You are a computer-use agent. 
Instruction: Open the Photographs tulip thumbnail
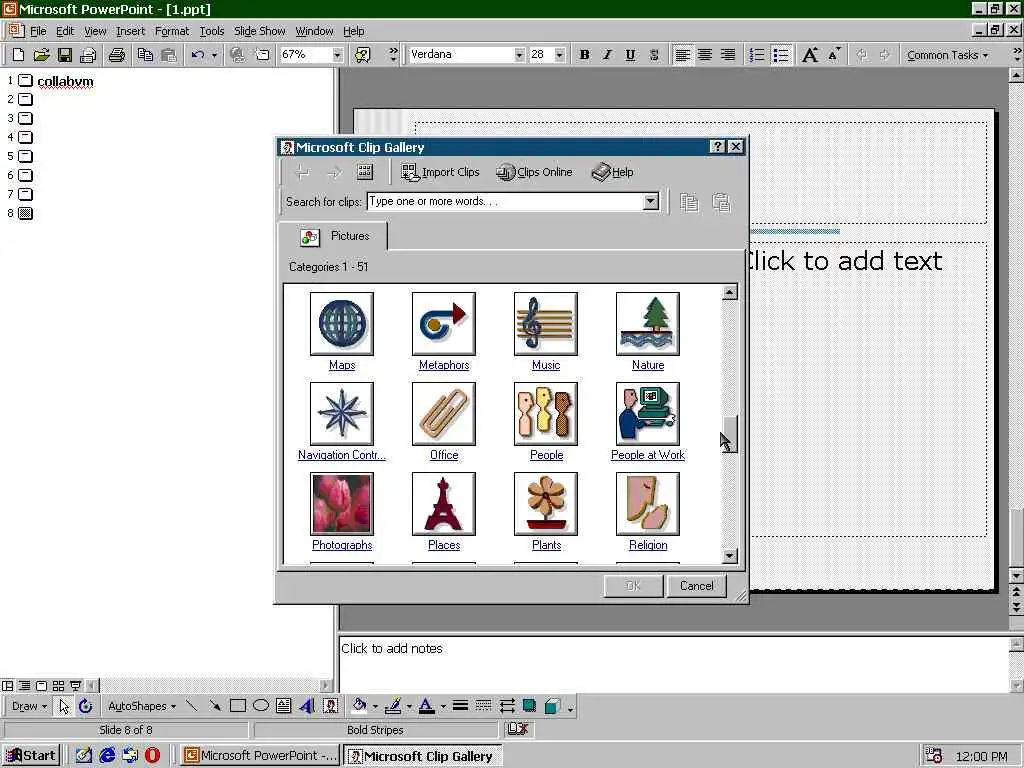(x=342, y=504)
